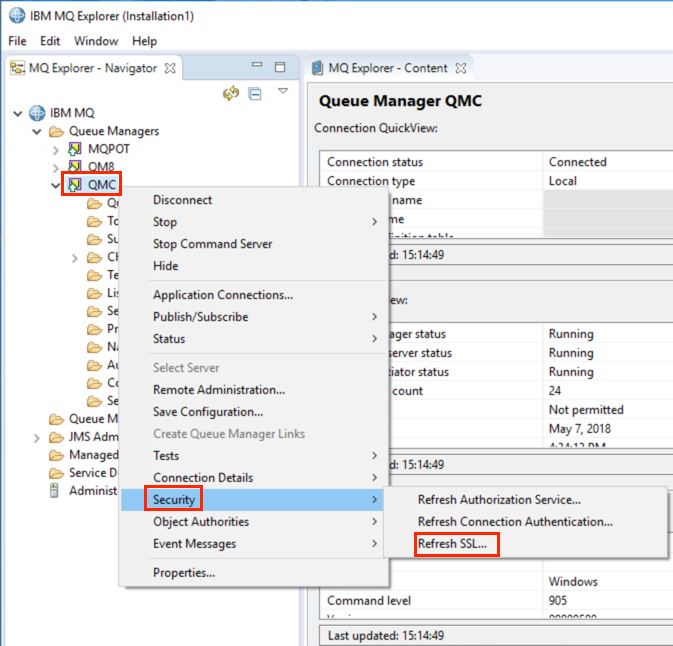Click the QMC queue manager icon
Viewport: 673px width, 646px height.
(75, 185)
